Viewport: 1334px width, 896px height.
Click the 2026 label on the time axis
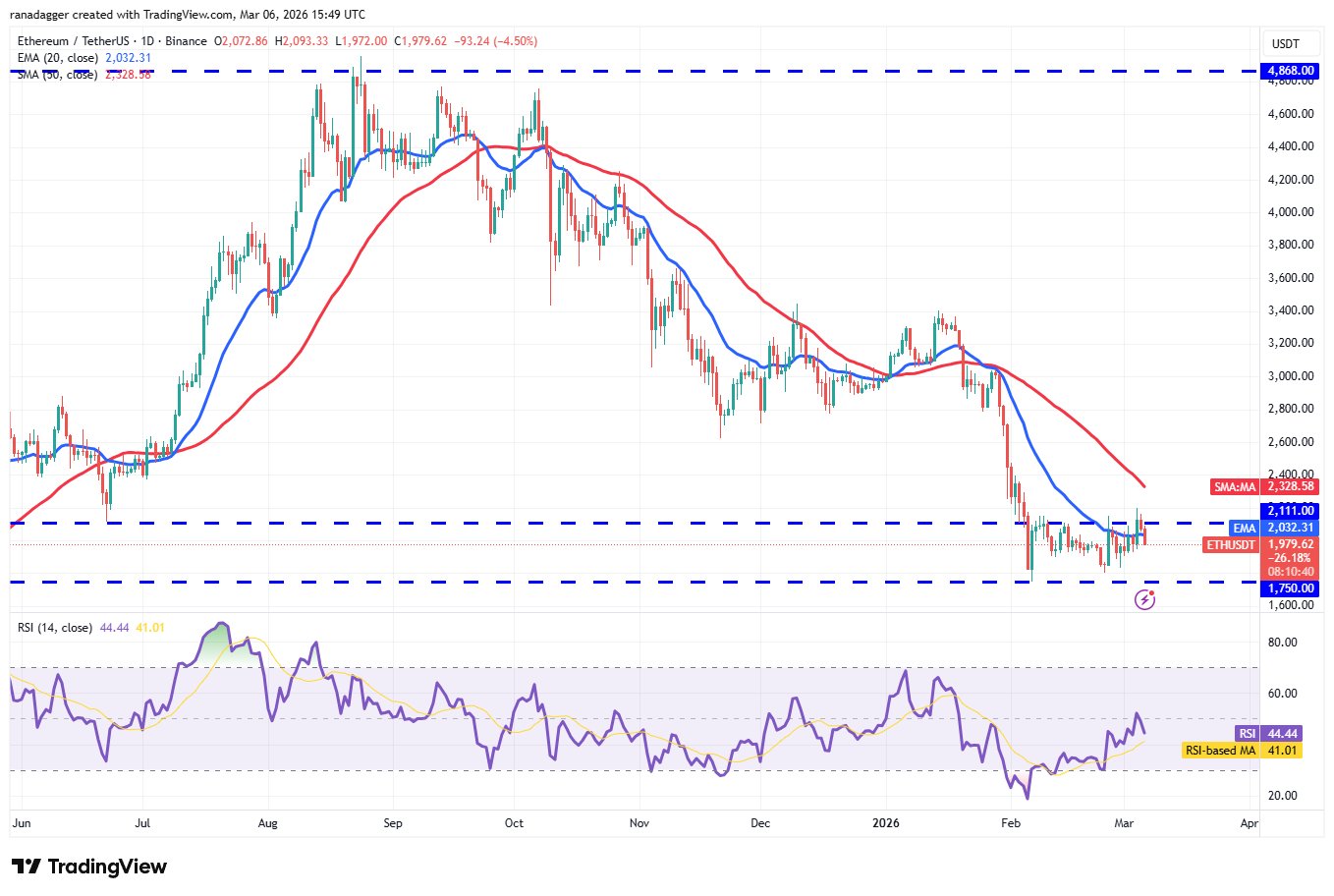(x=886, y=823)
